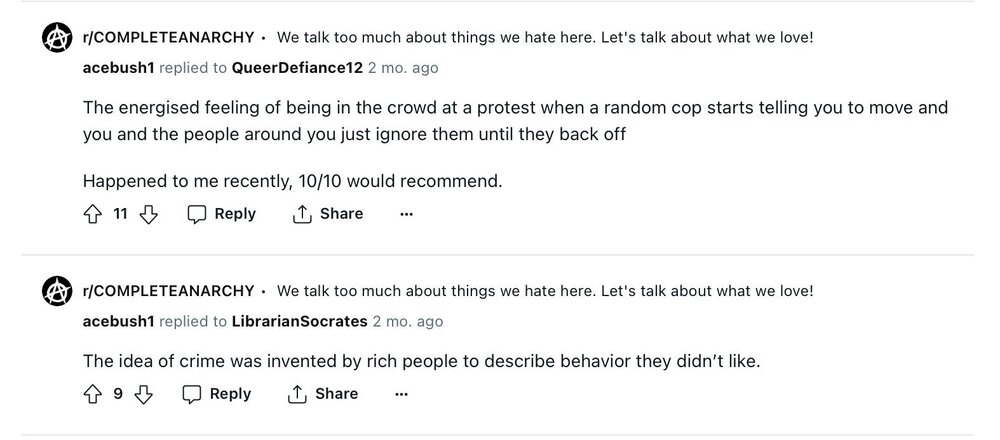Open post title above the crime comment
1000x440 pixels.
pyautogui.click(x=545, y=291)
